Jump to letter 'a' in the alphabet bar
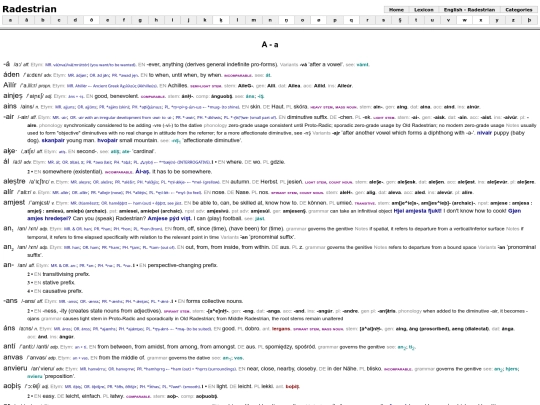Viewport: 540px width, 405px height. (10, 20)
